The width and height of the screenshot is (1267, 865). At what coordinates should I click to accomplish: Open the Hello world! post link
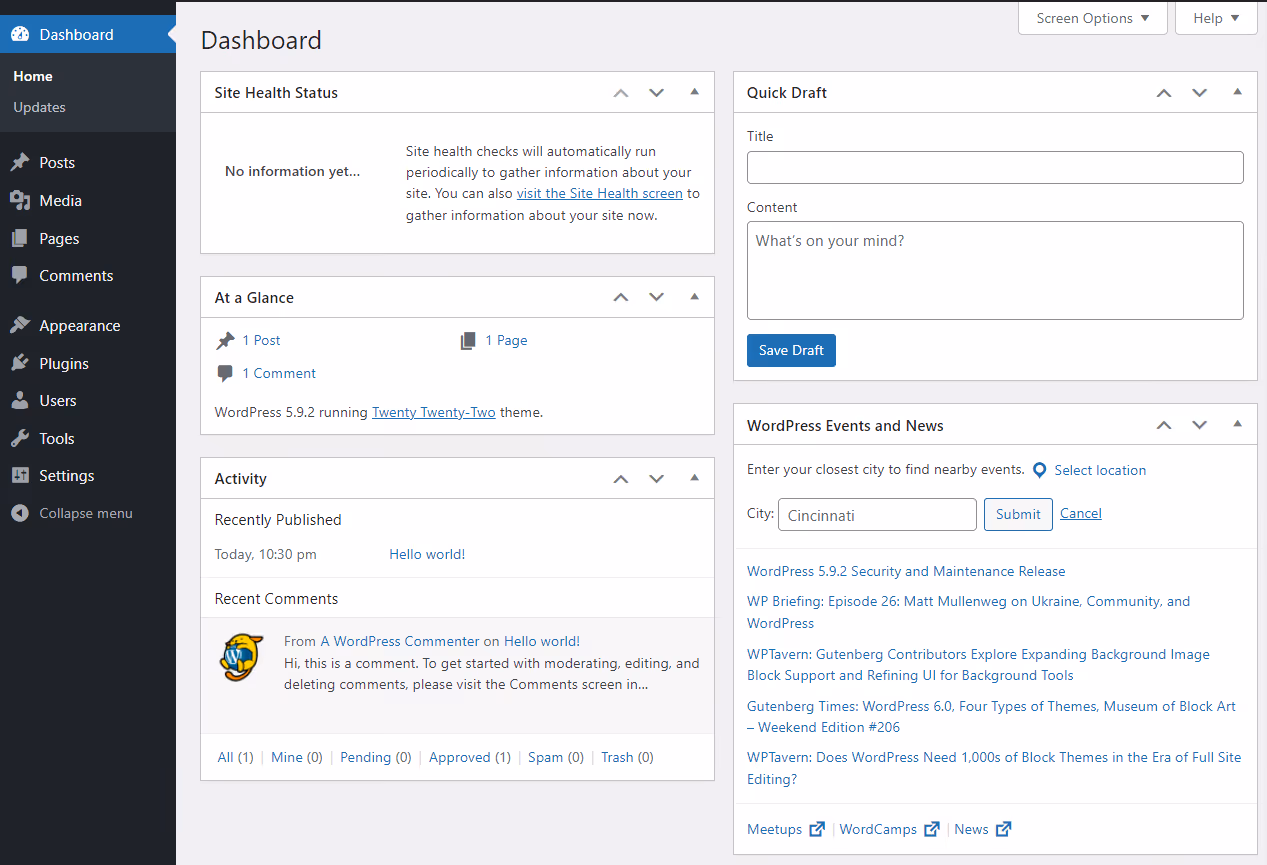pos(427,553)
